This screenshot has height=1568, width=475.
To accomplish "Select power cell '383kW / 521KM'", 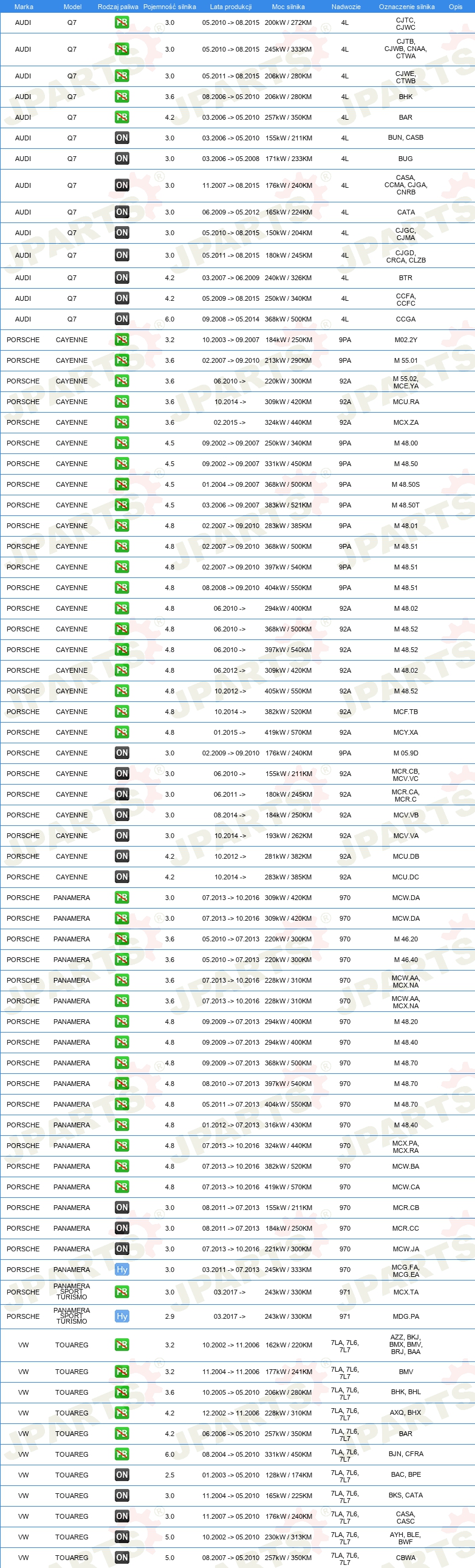I will [x=289, y=505].
